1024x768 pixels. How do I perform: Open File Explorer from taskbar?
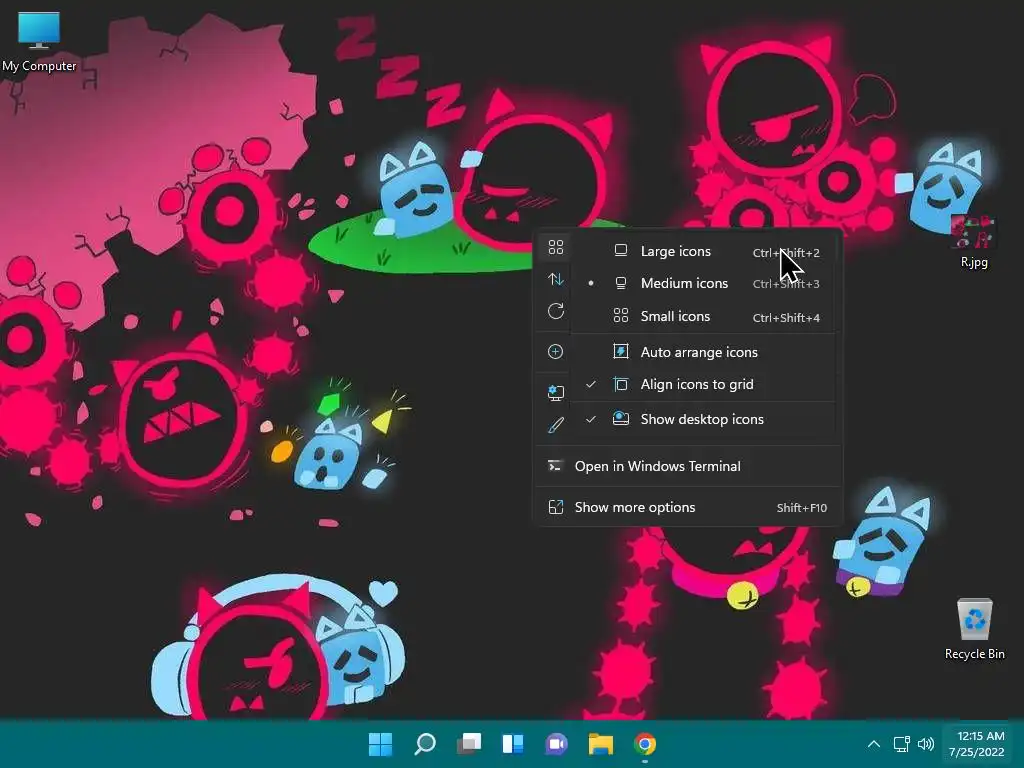pyautogui.click(x=601, y=744)
